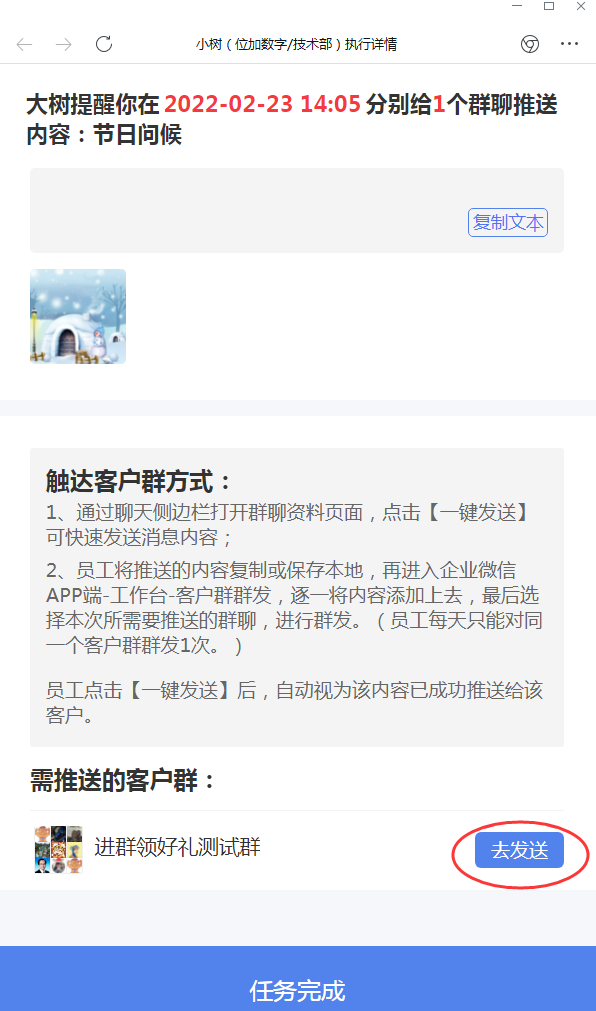This screenshot has height=1011, width=596.
Task: Click the 进群领好礼测试群 group avatar
Action: (59, 849)
